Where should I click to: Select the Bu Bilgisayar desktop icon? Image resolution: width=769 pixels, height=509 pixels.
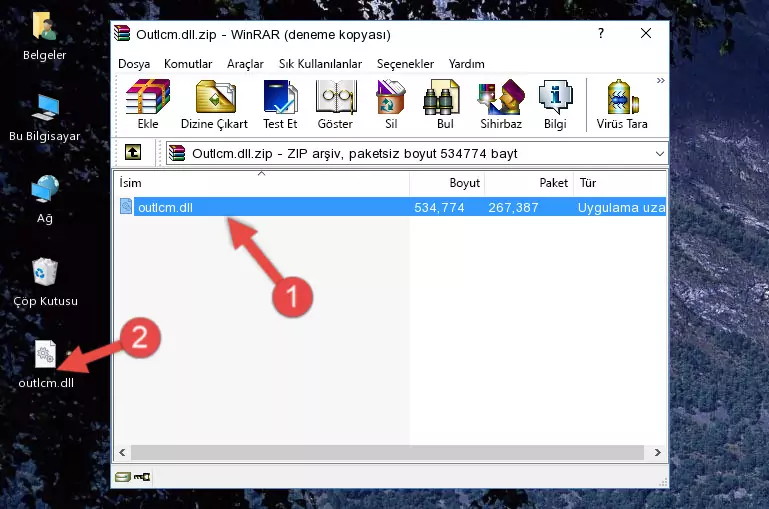(44, 118)
